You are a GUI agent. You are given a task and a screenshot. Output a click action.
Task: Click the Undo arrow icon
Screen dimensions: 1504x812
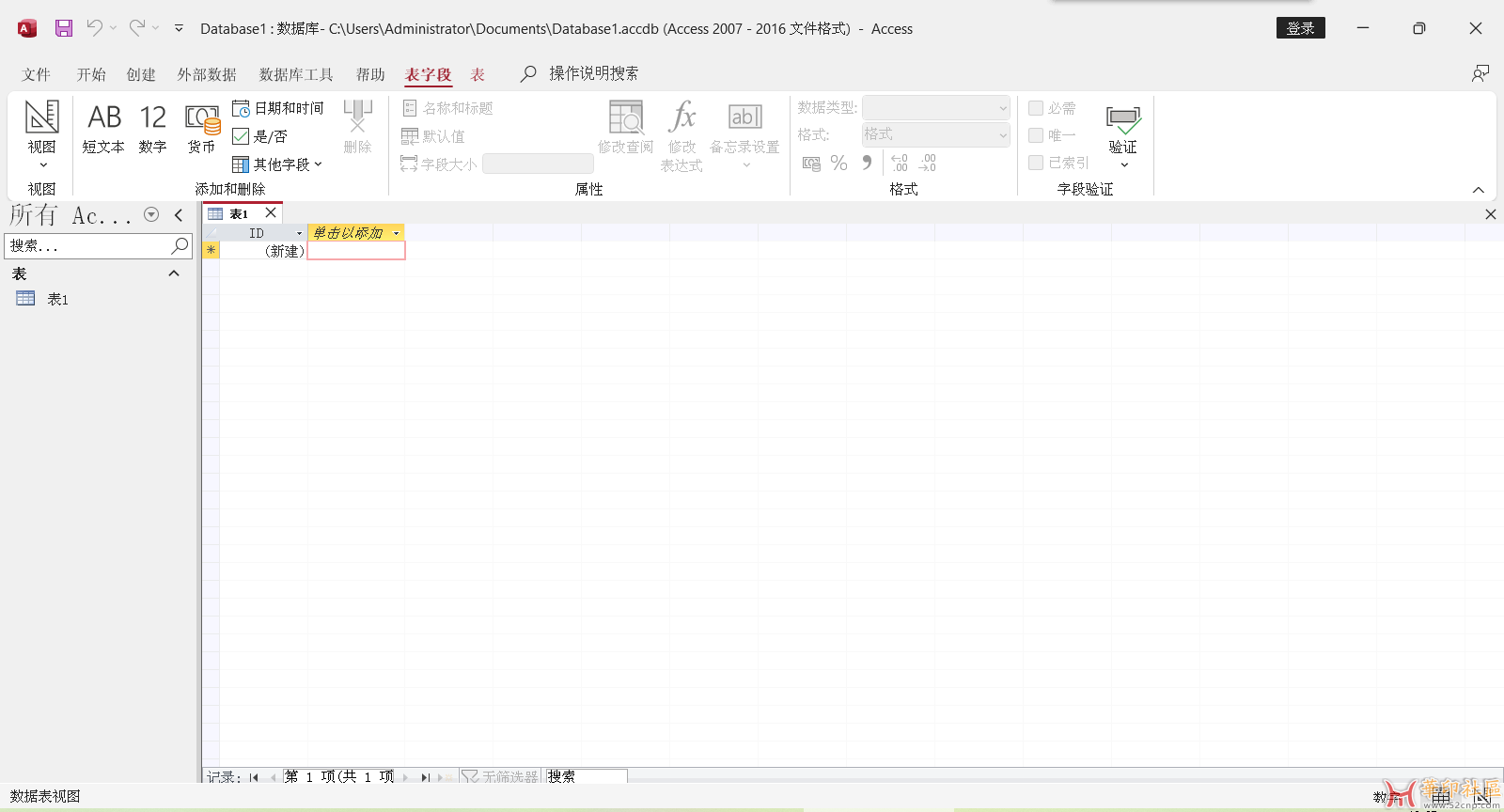[94, 28]
